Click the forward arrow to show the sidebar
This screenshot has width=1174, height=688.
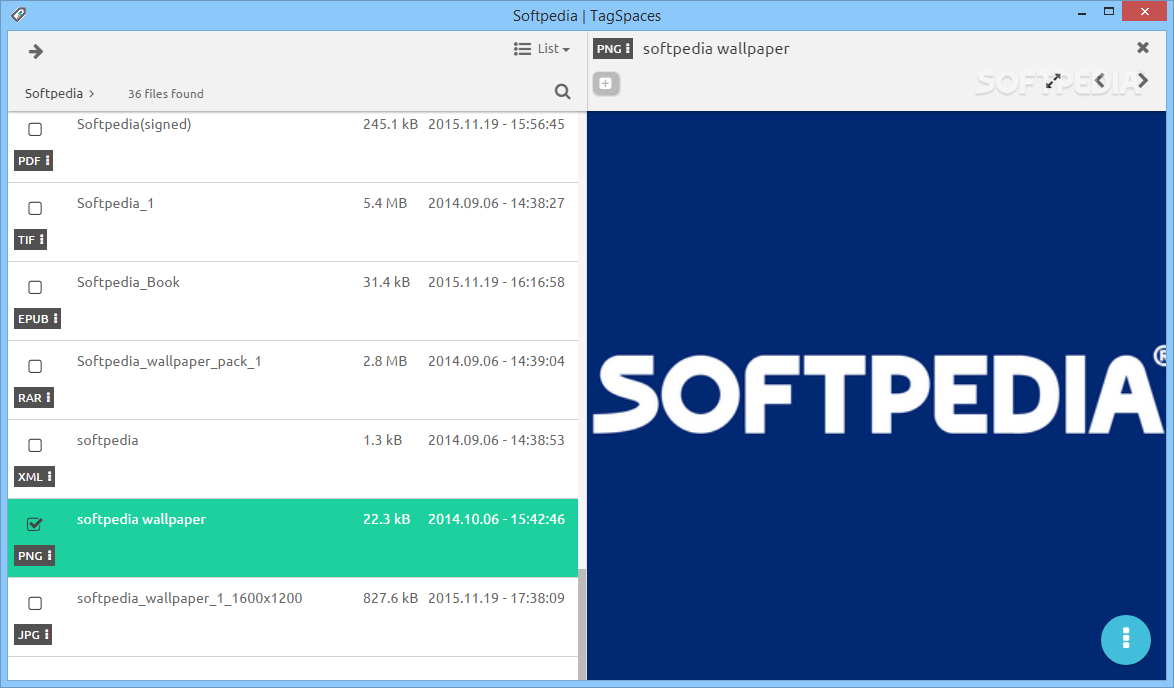tap(36, 51)
